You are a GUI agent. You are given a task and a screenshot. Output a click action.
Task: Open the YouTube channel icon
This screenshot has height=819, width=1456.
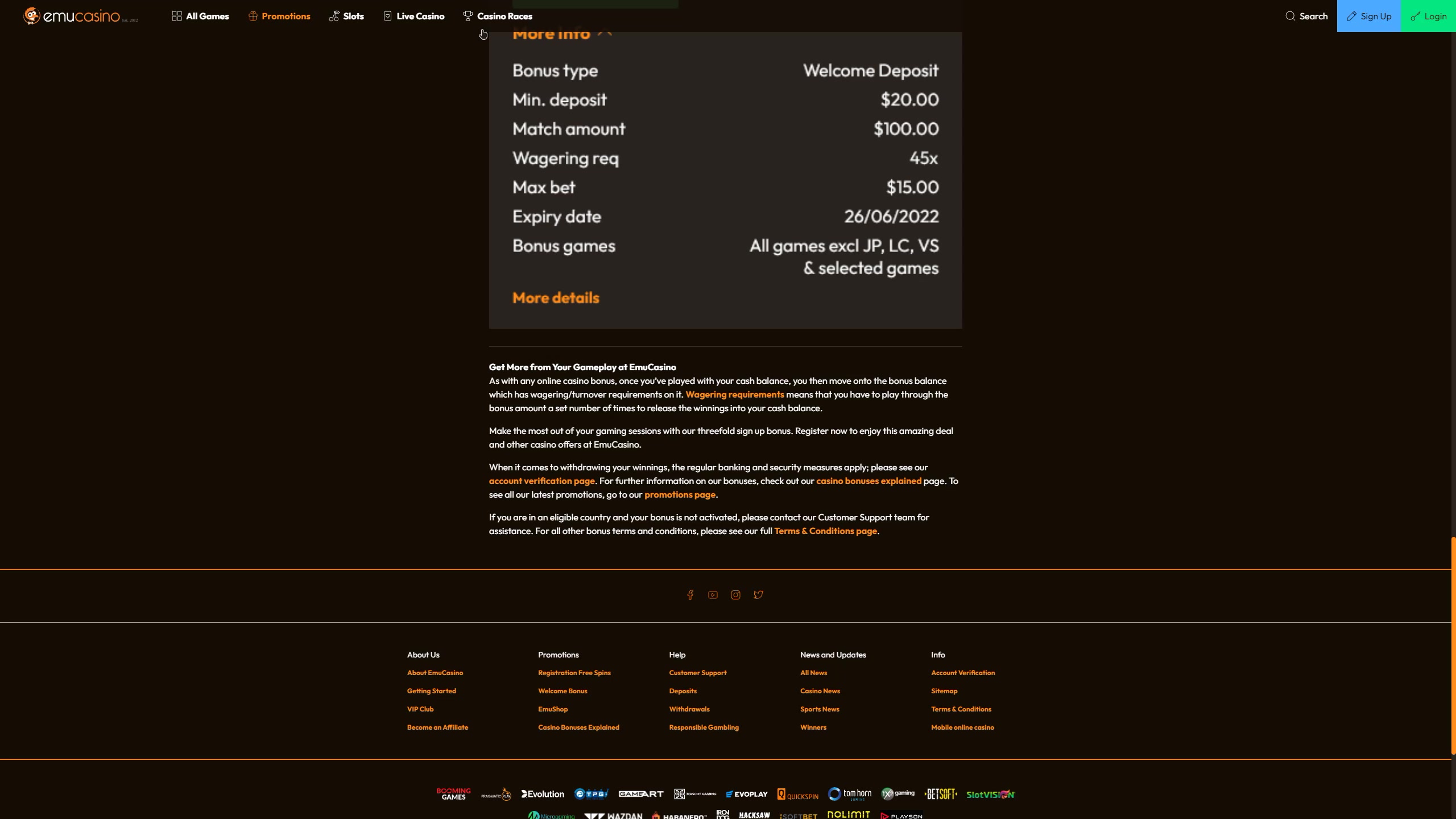[x=713, y=595]
